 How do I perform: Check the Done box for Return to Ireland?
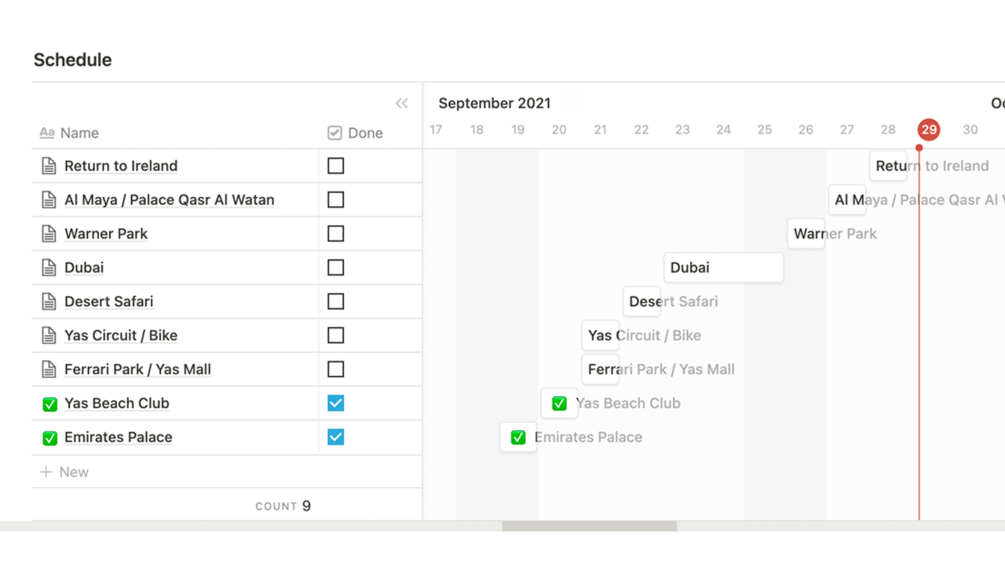click(336, 166)
